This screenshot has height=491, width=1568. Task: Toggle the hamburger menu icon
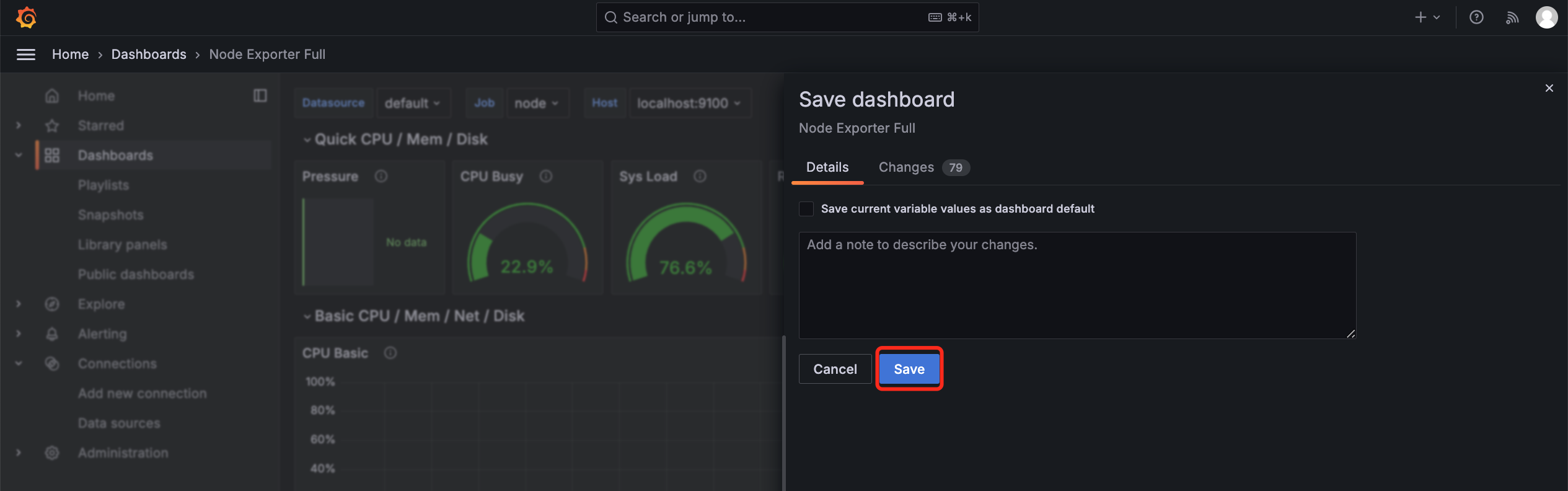point(25,55)
